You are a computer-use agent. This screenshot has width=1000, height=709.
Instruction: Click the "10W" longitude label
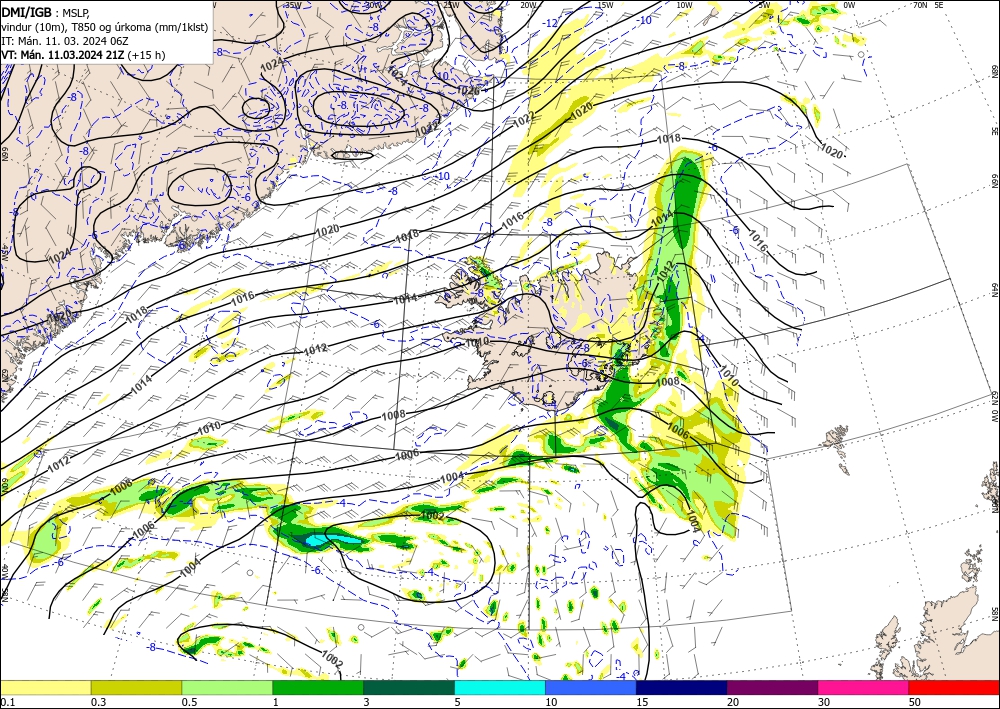point(684,4)
